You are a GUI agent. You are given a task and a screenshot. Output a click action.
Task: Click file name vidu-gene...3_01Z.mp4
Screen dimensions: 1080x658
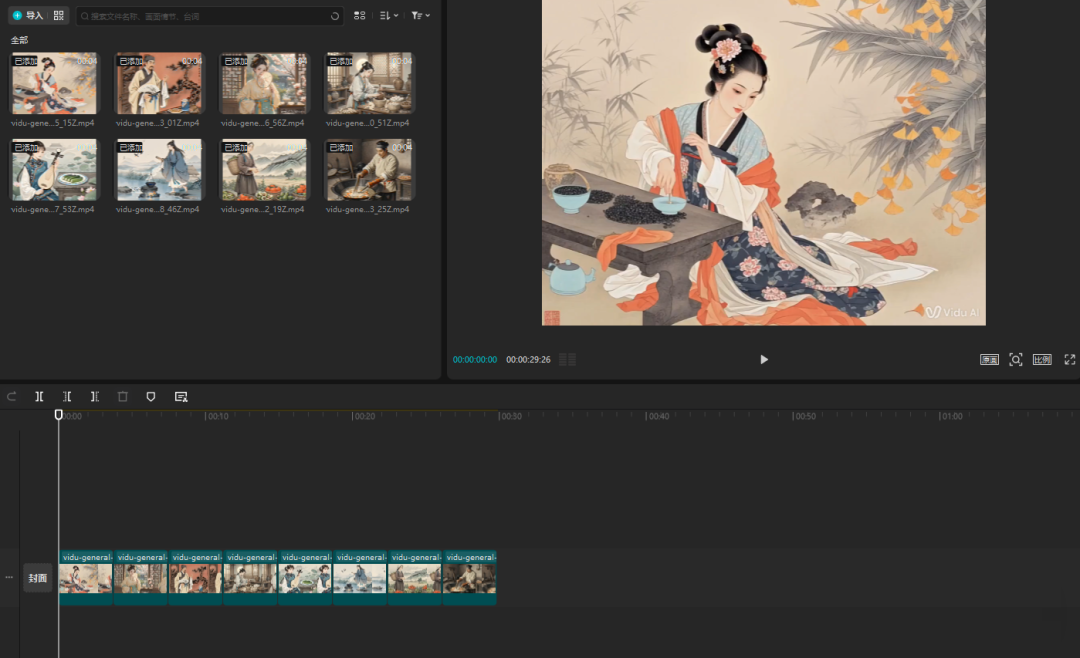pyautogui.click(x=158, y=123)
